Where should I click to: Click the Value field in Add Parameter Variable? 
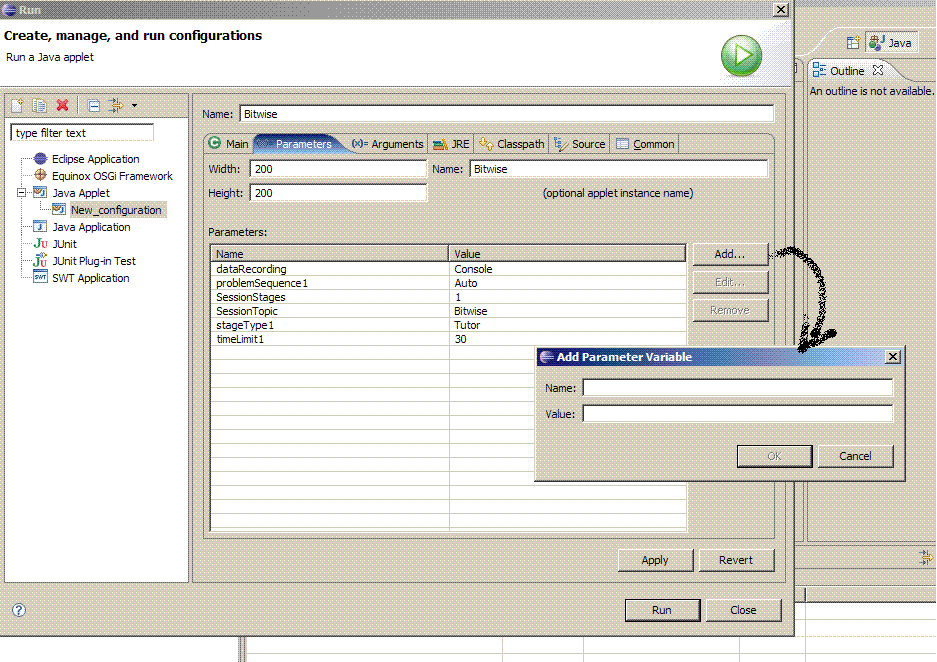point(737,413)
